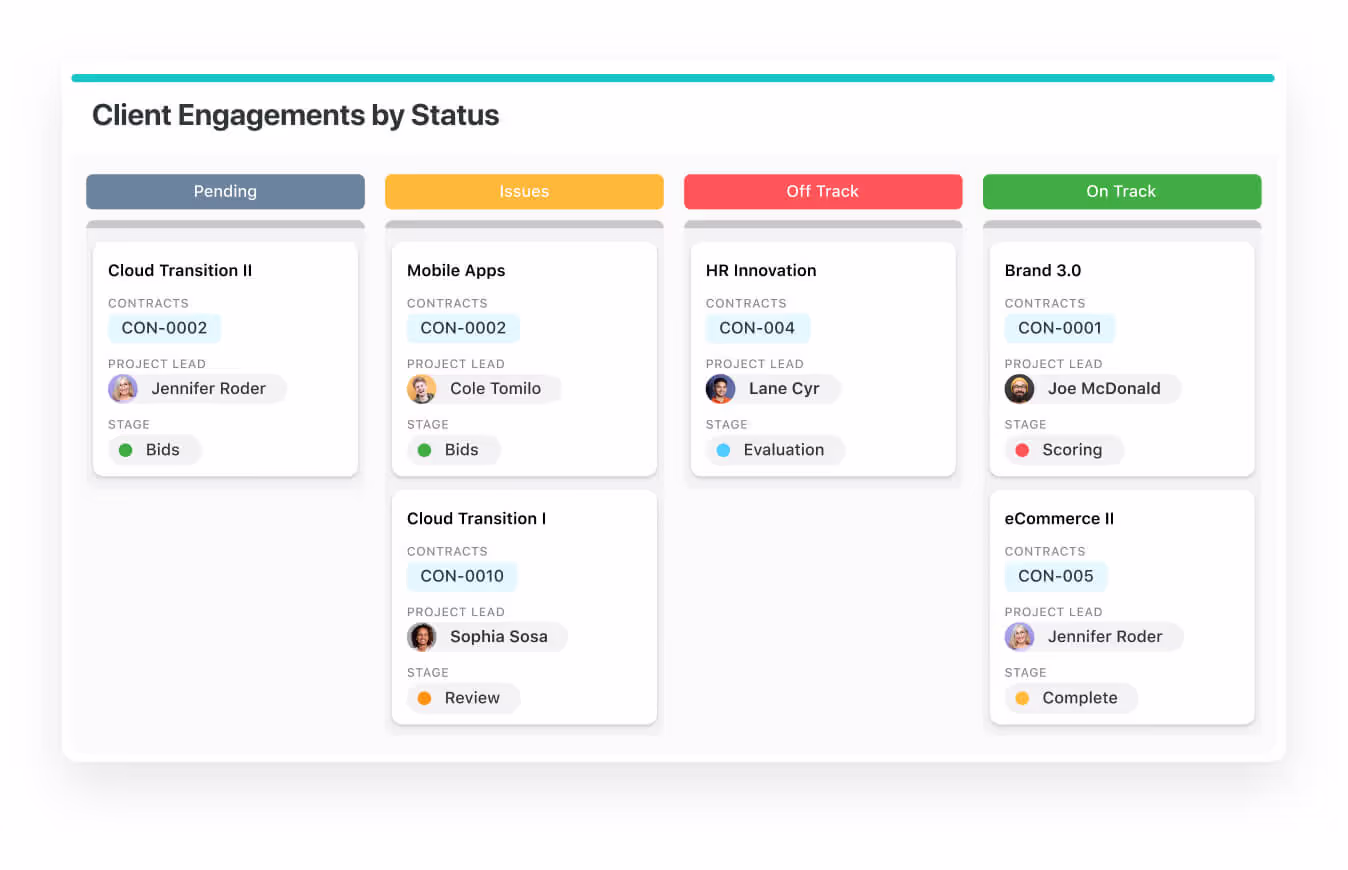Click the Review stage chip

tap(464, 698)
